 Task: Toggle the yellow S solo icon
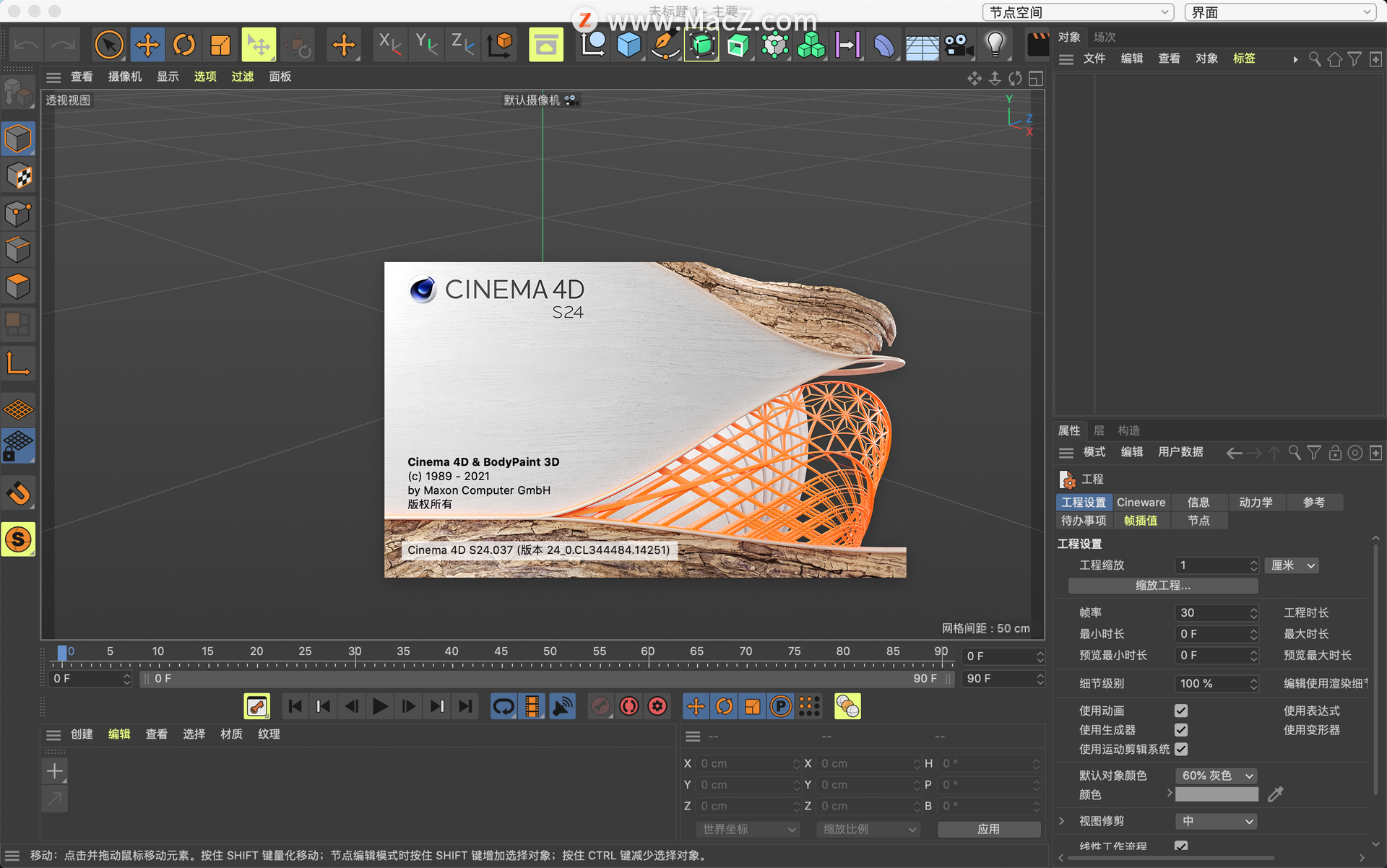click(18, 539)
